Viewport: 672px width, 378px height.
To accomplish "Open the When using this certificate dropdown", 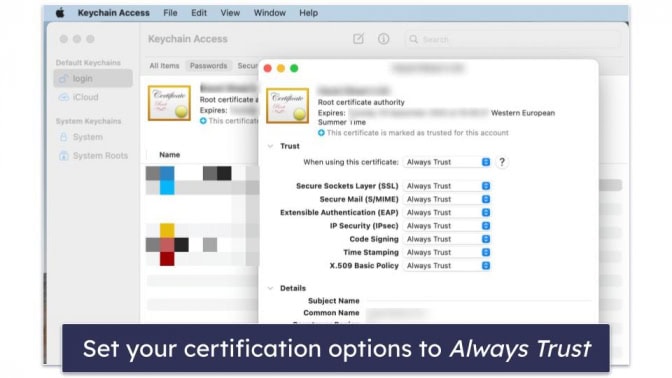I will click(x=447, y=162).
